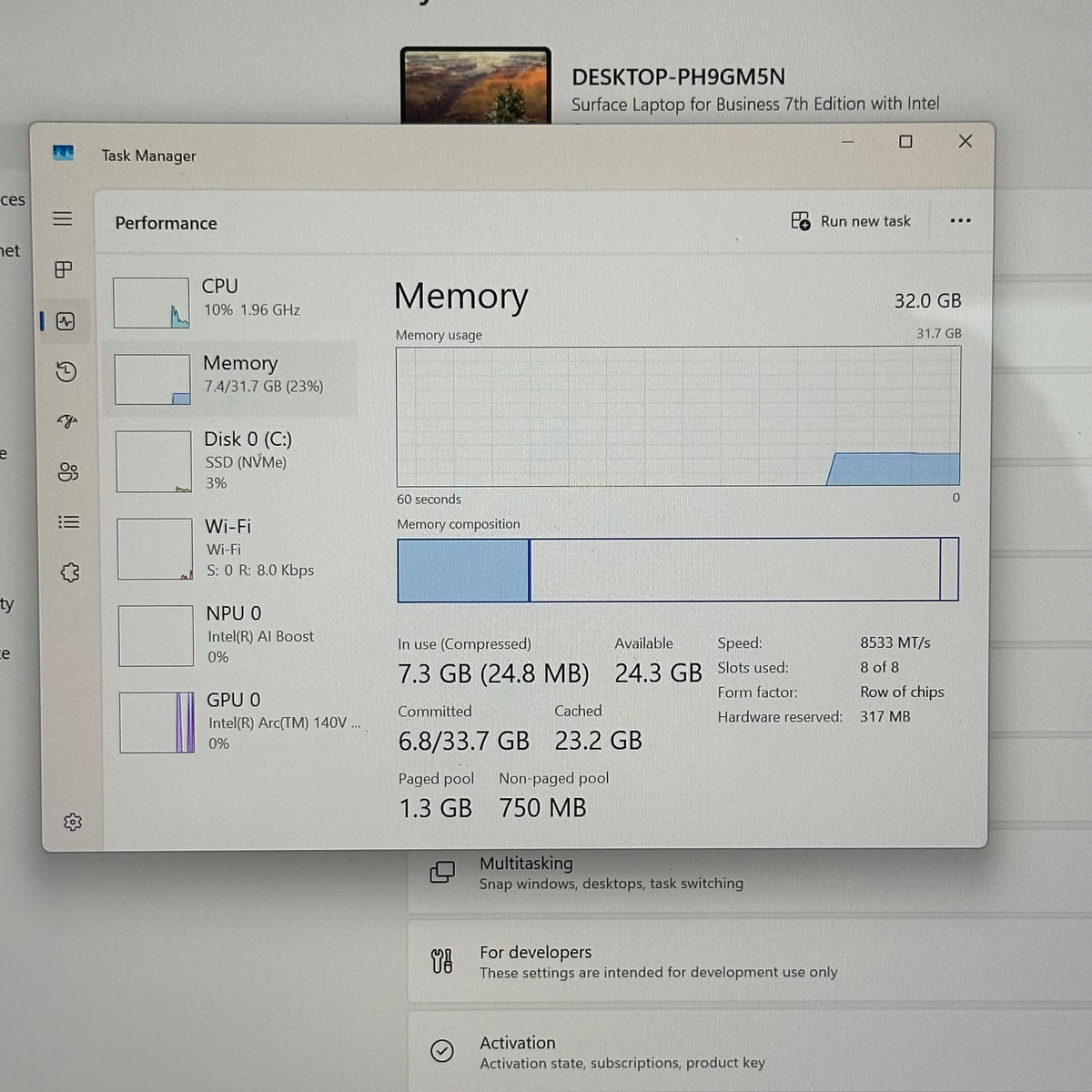Screen dimensions: 1092x1092
Task: Click the Memory usage graph
Action: click(678, 416)
